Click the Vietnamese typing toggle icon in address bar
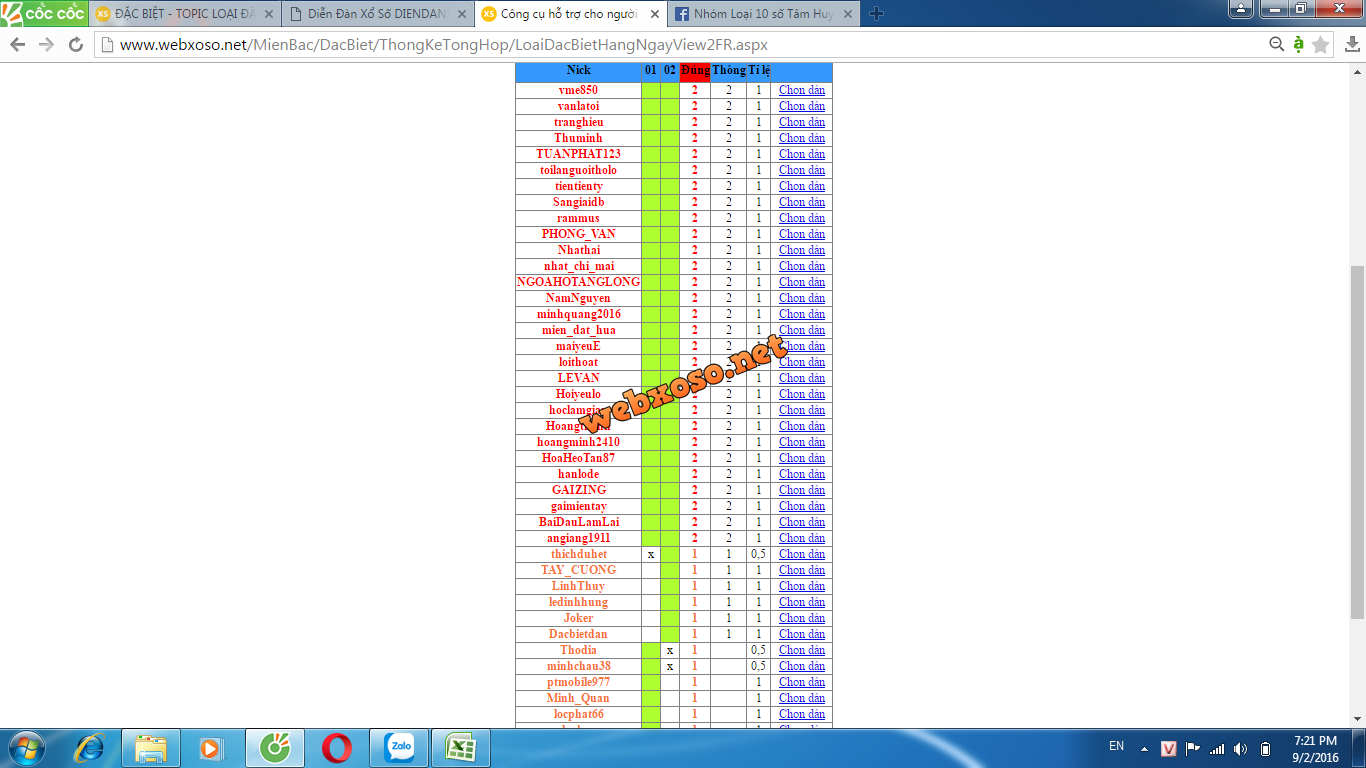 point(1298,45)
